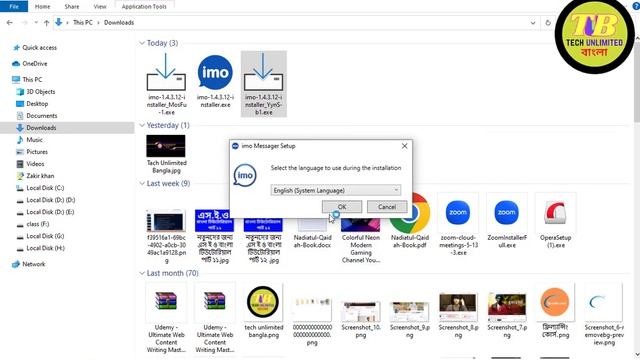Open Local Disk (D:) (E:) in sidebar

[x=50, y=212]
